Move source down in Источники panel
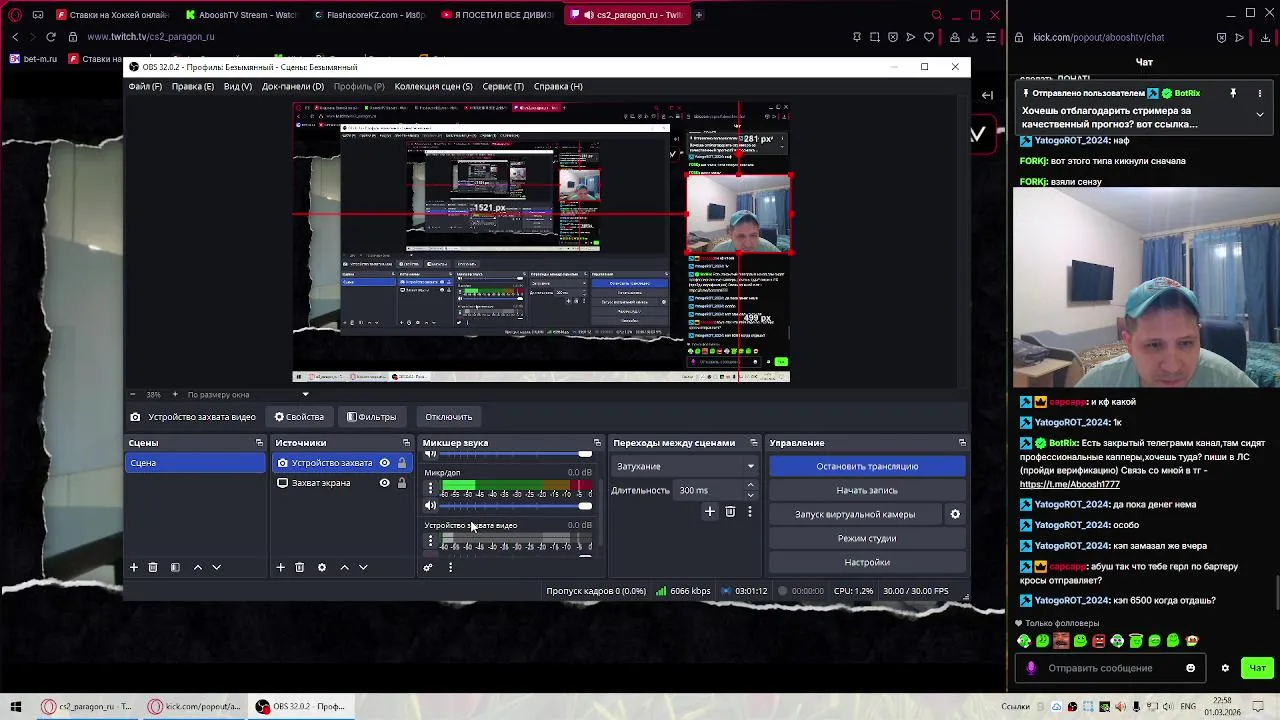Screen dimensions: 1280x720 click(363, 567)
